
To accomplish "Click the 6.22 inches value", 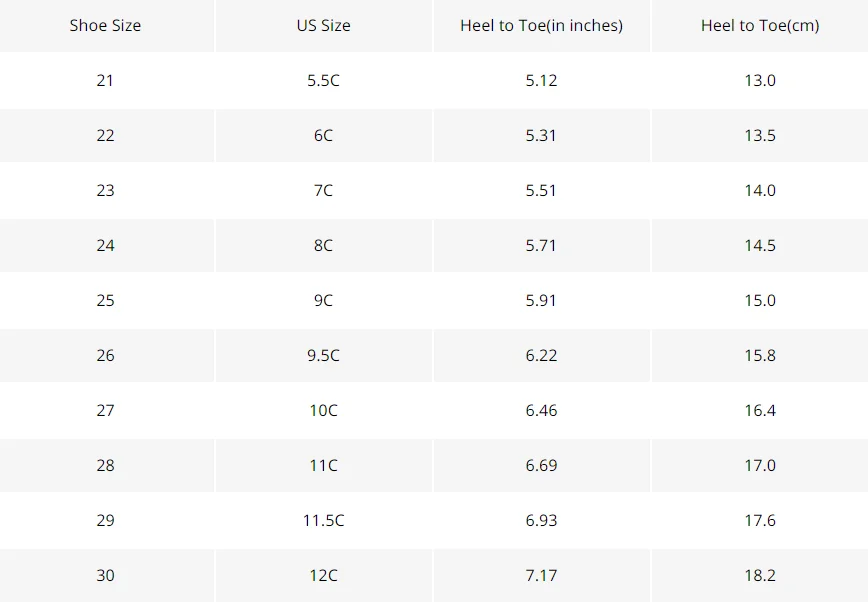I will (x=541, y=355).
